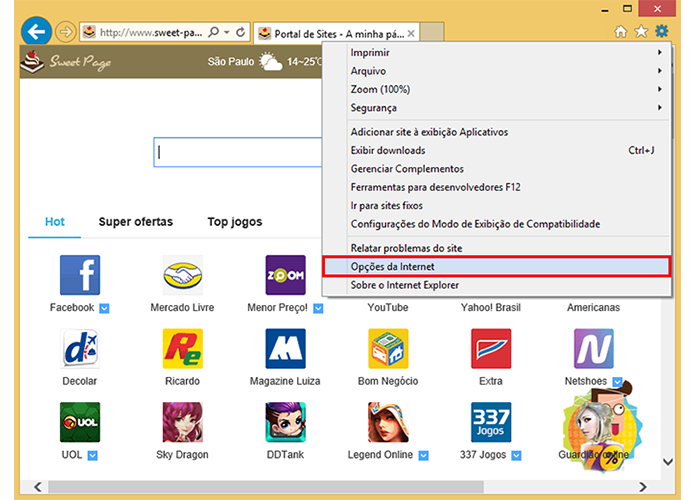Click the Tools gear icon
This screenshot has width=695, height=500.
click(x=662, y=31)
